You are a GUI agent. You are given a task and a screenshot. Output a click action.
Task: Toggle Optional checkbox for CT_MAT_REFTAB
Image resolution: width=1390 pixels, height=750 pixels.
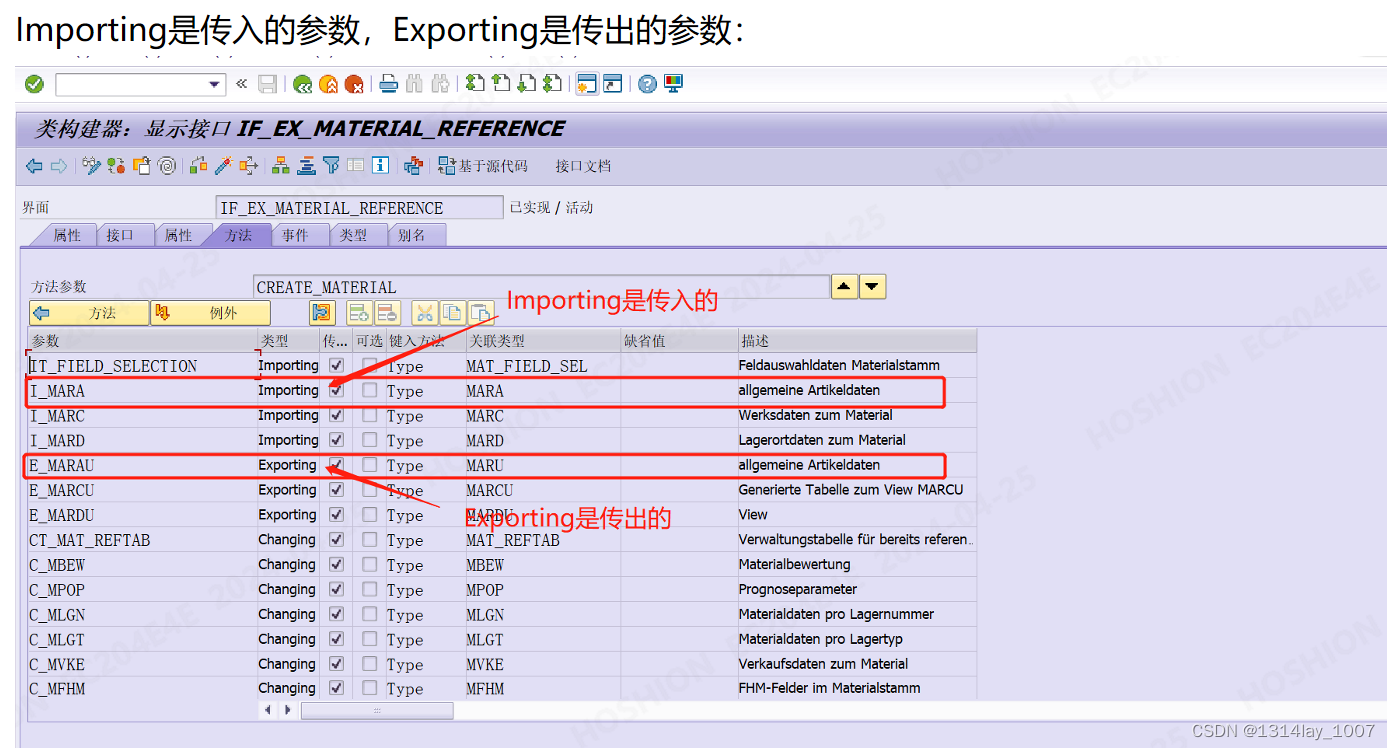coord(370,540)
